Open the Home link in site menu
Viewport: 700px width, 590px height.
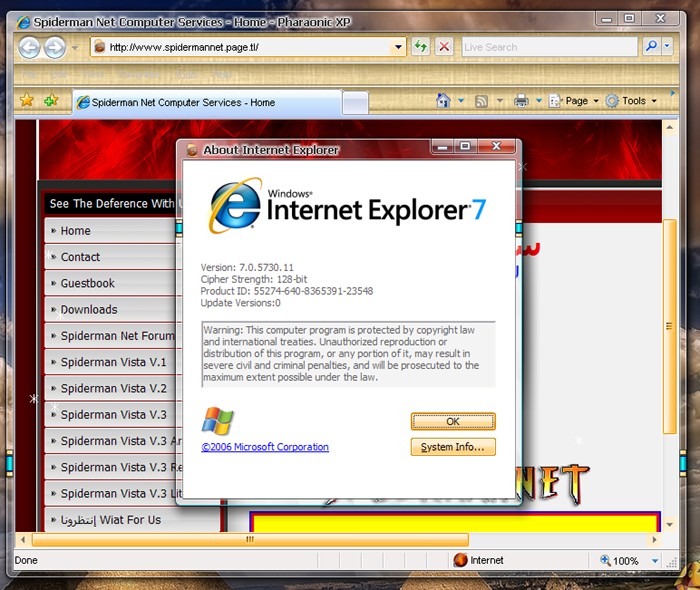pos(75,231)
